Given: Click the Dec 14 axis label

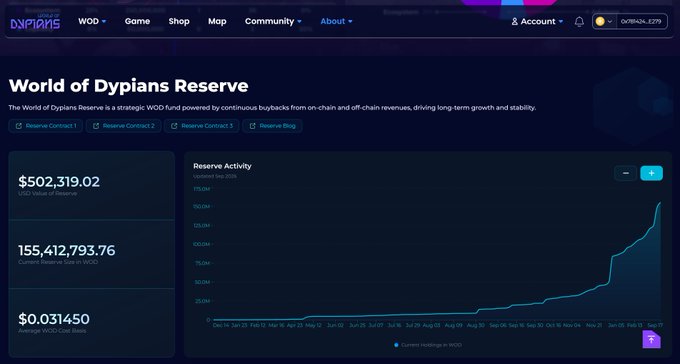Looking at the screenshot, I should click(221, 325).
